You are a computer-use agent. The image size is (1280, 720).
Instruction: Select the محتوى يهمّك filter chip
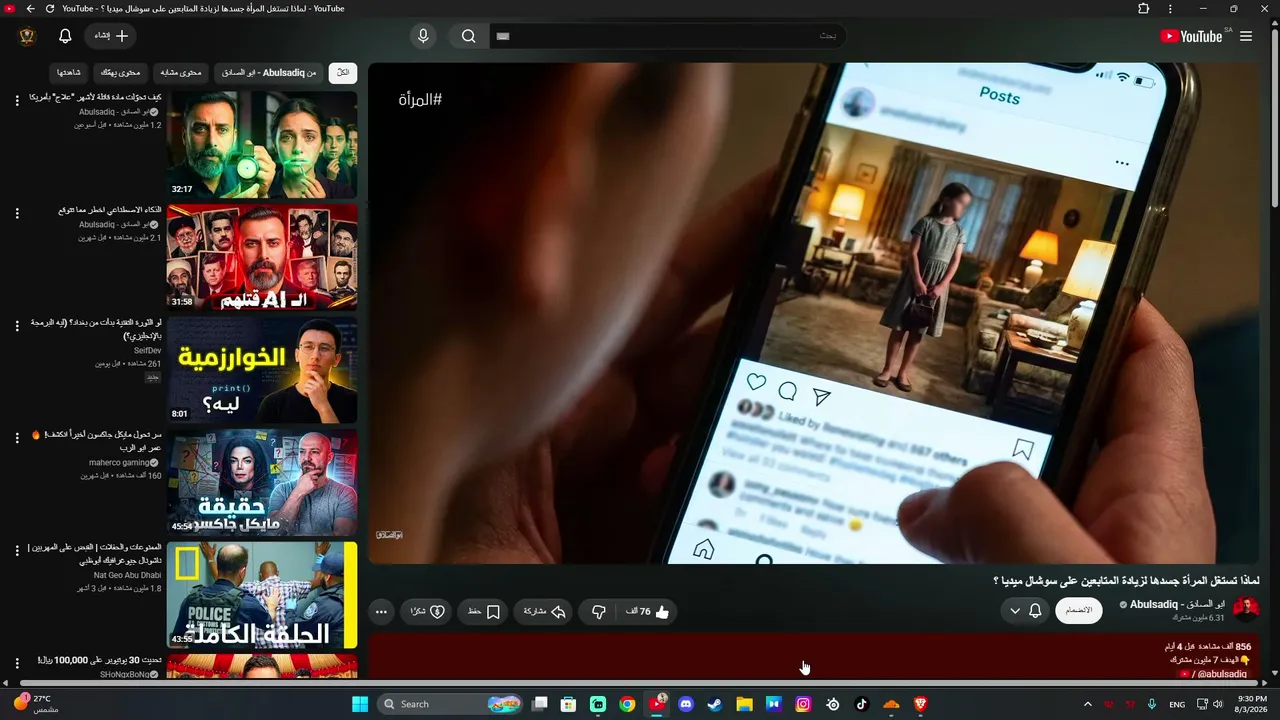[x=121, y=73]
